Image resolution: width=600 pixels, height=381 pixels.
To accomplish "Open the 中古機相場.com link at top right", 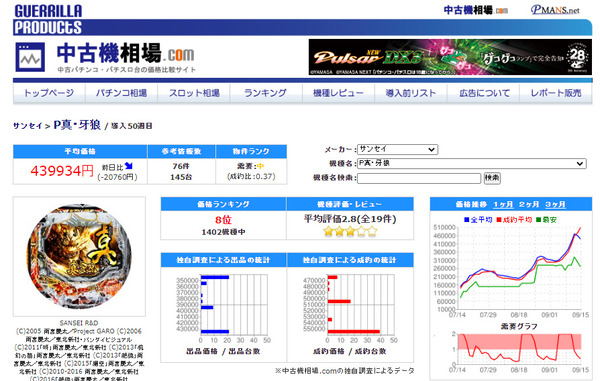I will [x=476, y=10].
